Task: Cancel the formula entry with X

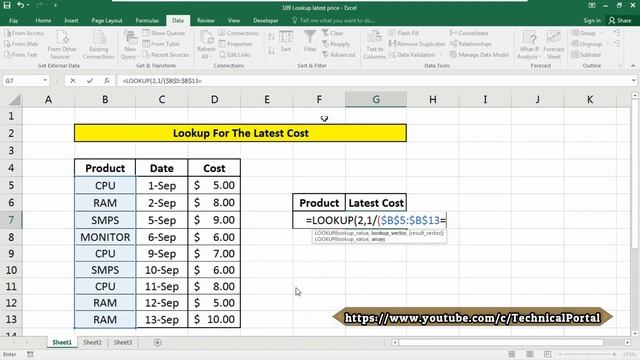Action: pos(73,81)
